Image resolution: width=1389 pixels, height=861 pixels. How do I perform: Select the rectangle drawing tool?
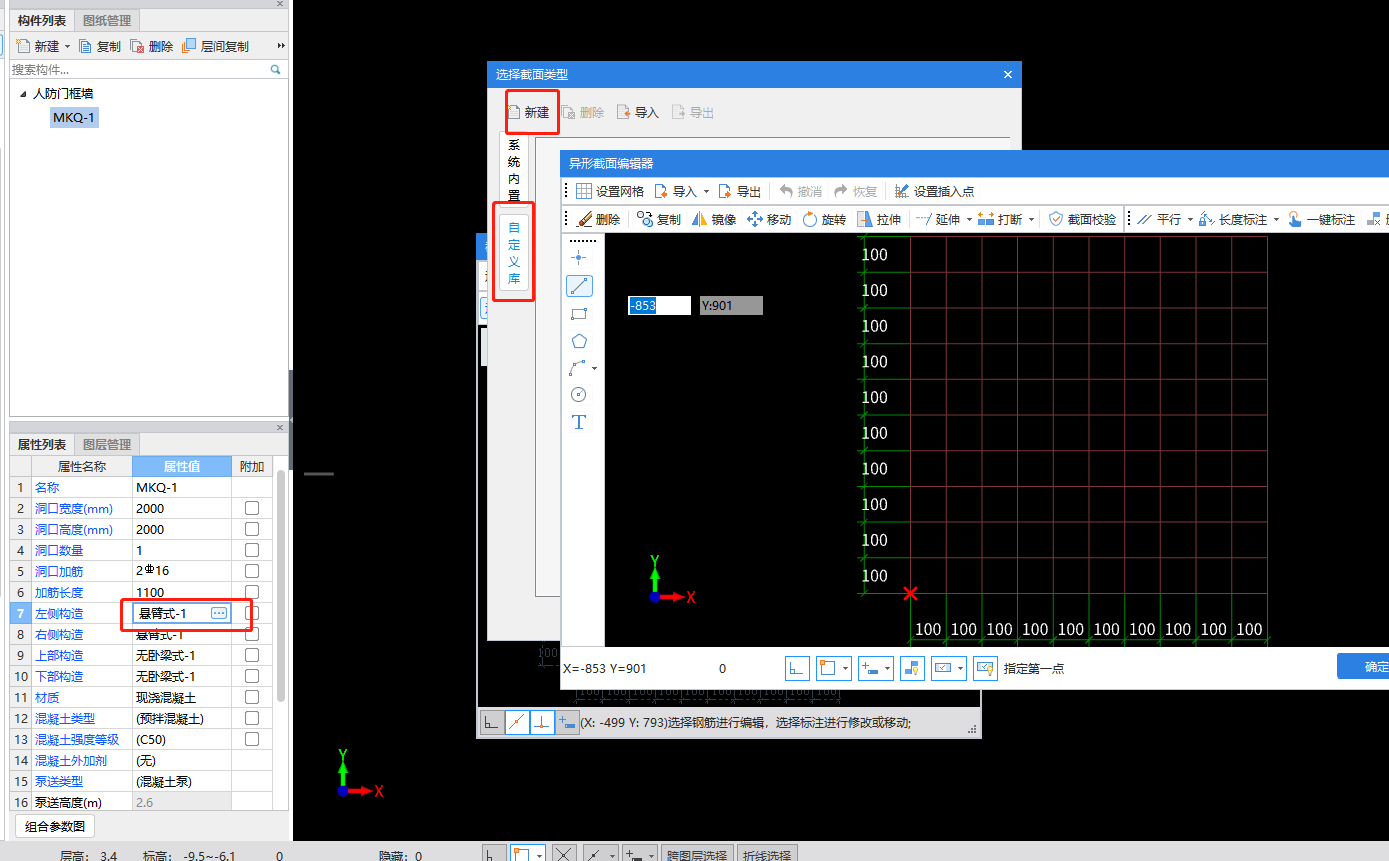pyautogui.click(x=578, y=314)
